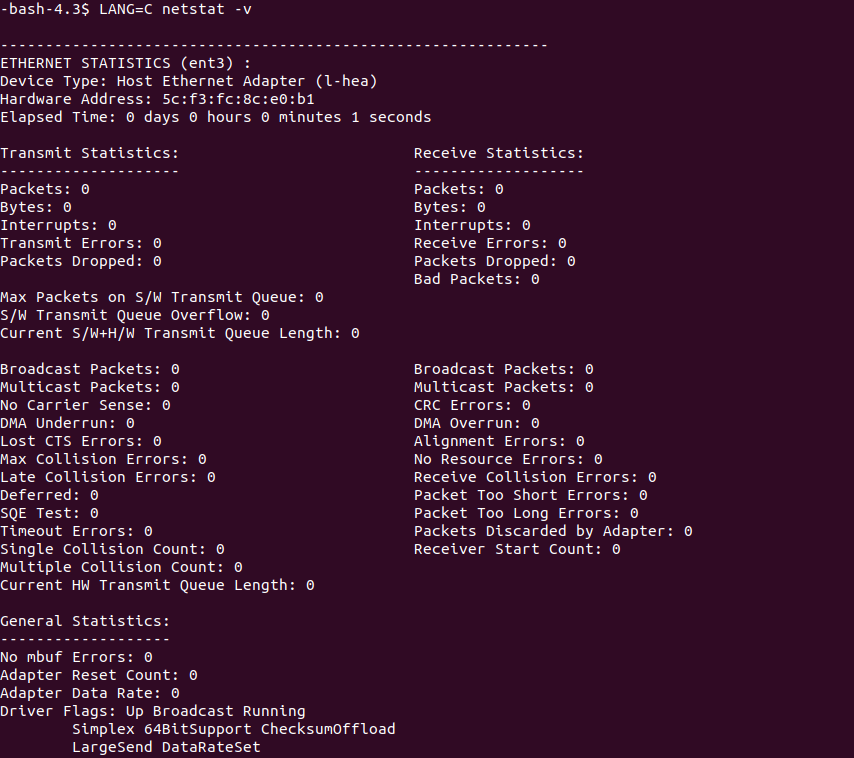Viewport: 854px width, 758px height.
Task: Click the General Statistics heading
Action: coord(85,621)
